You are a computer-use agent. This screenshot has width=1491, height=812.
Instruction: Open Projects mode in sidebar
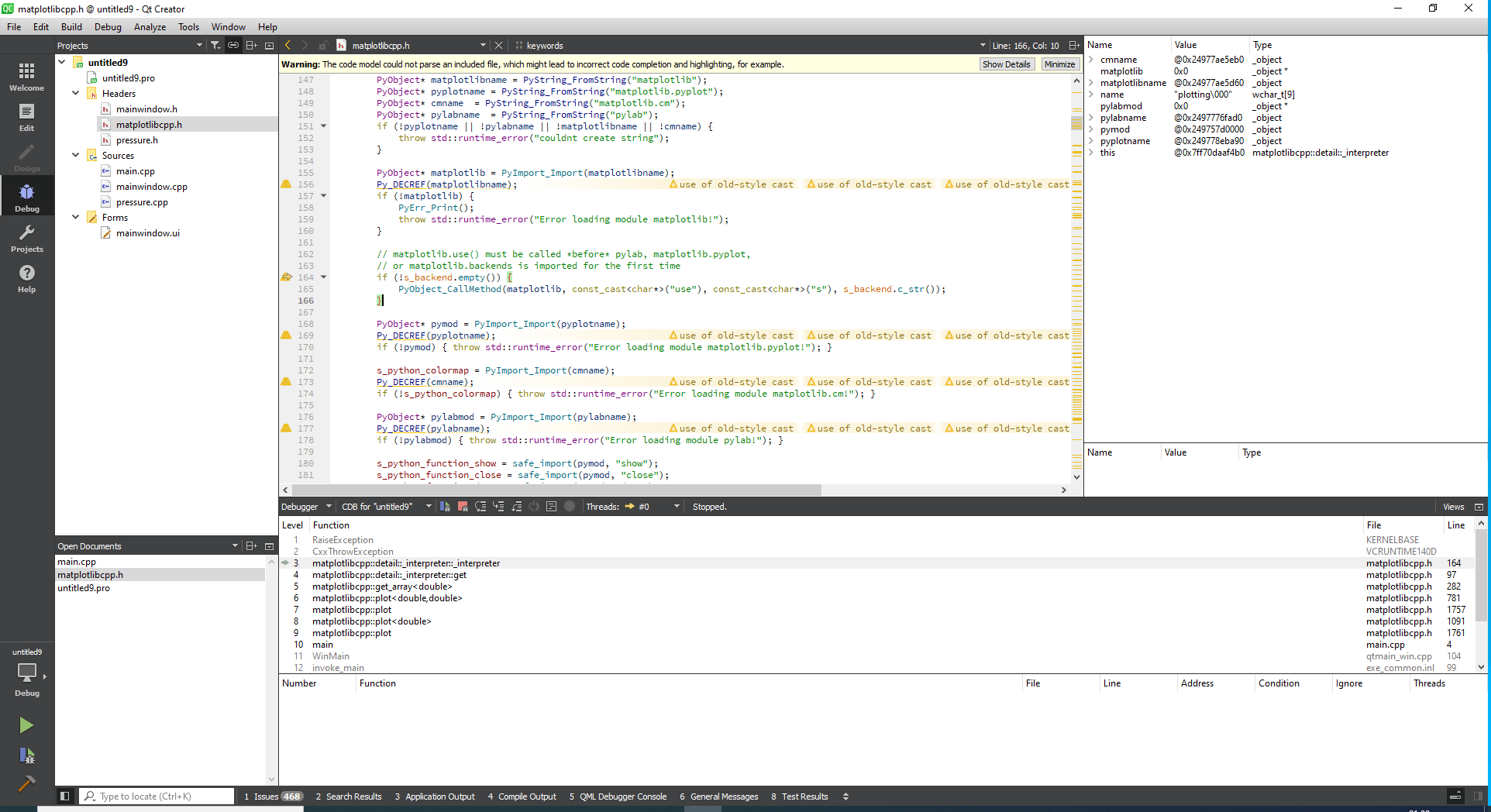click(x=26, y=239)
